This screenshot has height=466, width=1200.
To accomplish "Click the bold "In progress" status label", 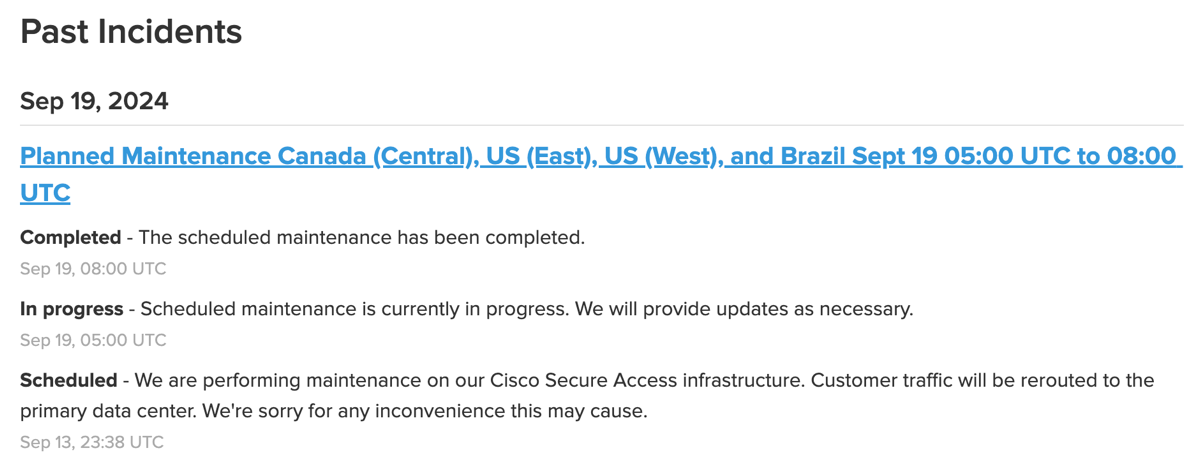I will pos(72,309).
